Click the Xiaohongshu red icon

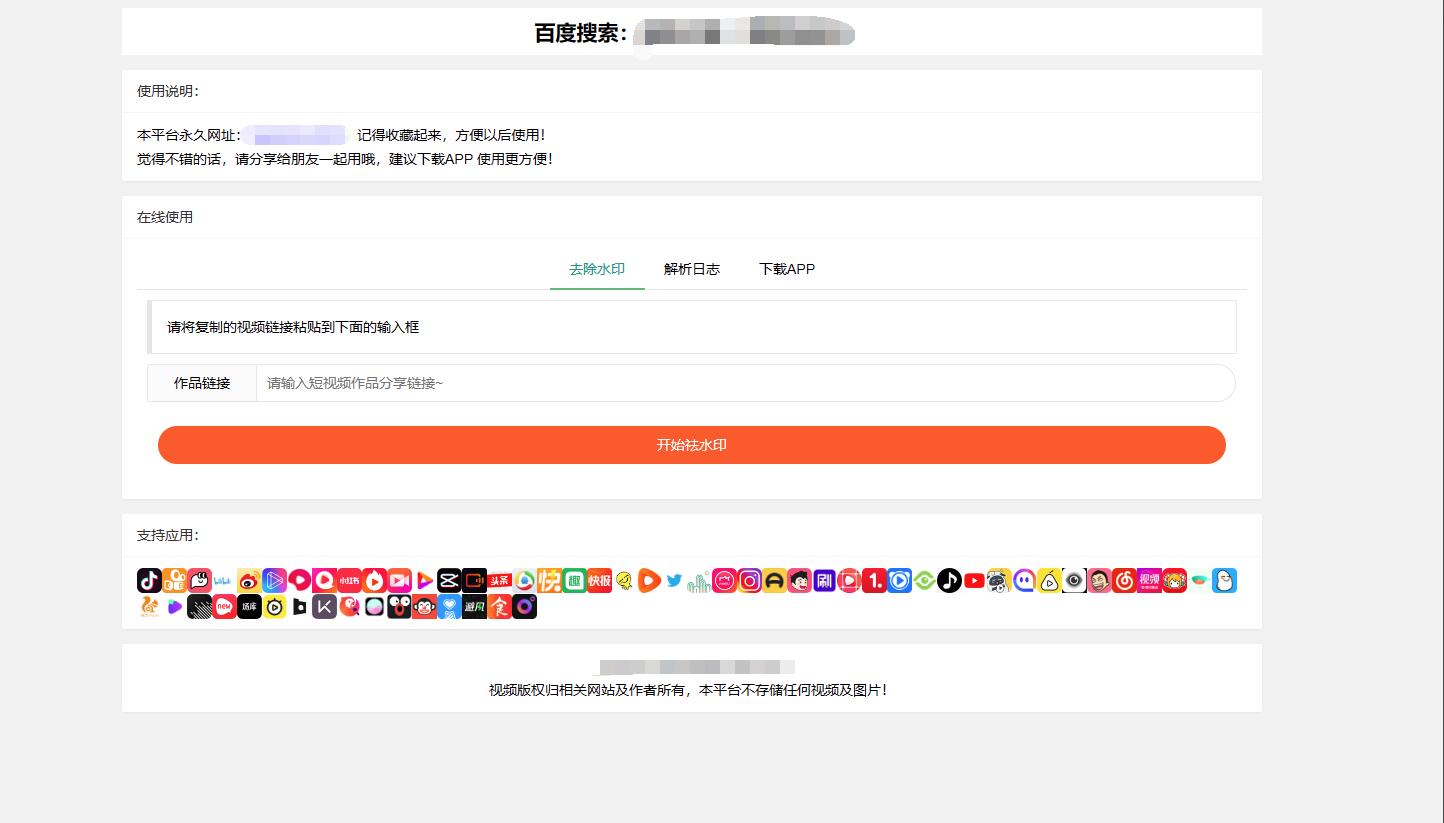349,580
